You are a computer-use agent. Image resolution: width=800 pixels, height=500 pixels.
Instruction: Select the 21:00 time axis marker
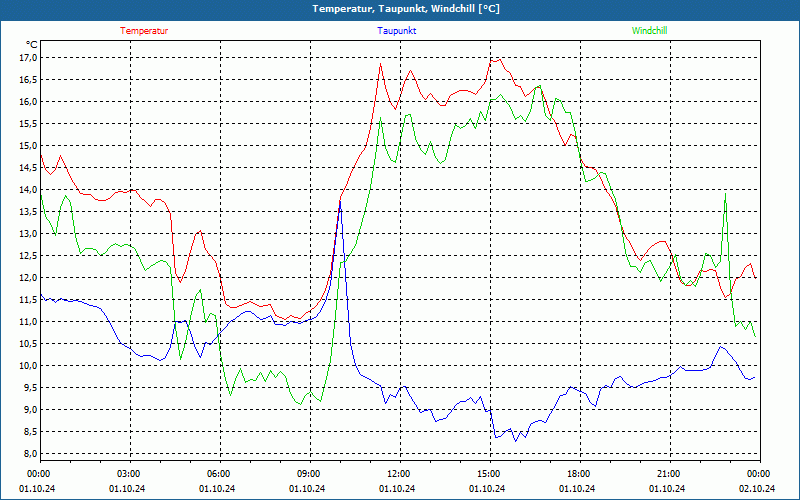point(668,474)
